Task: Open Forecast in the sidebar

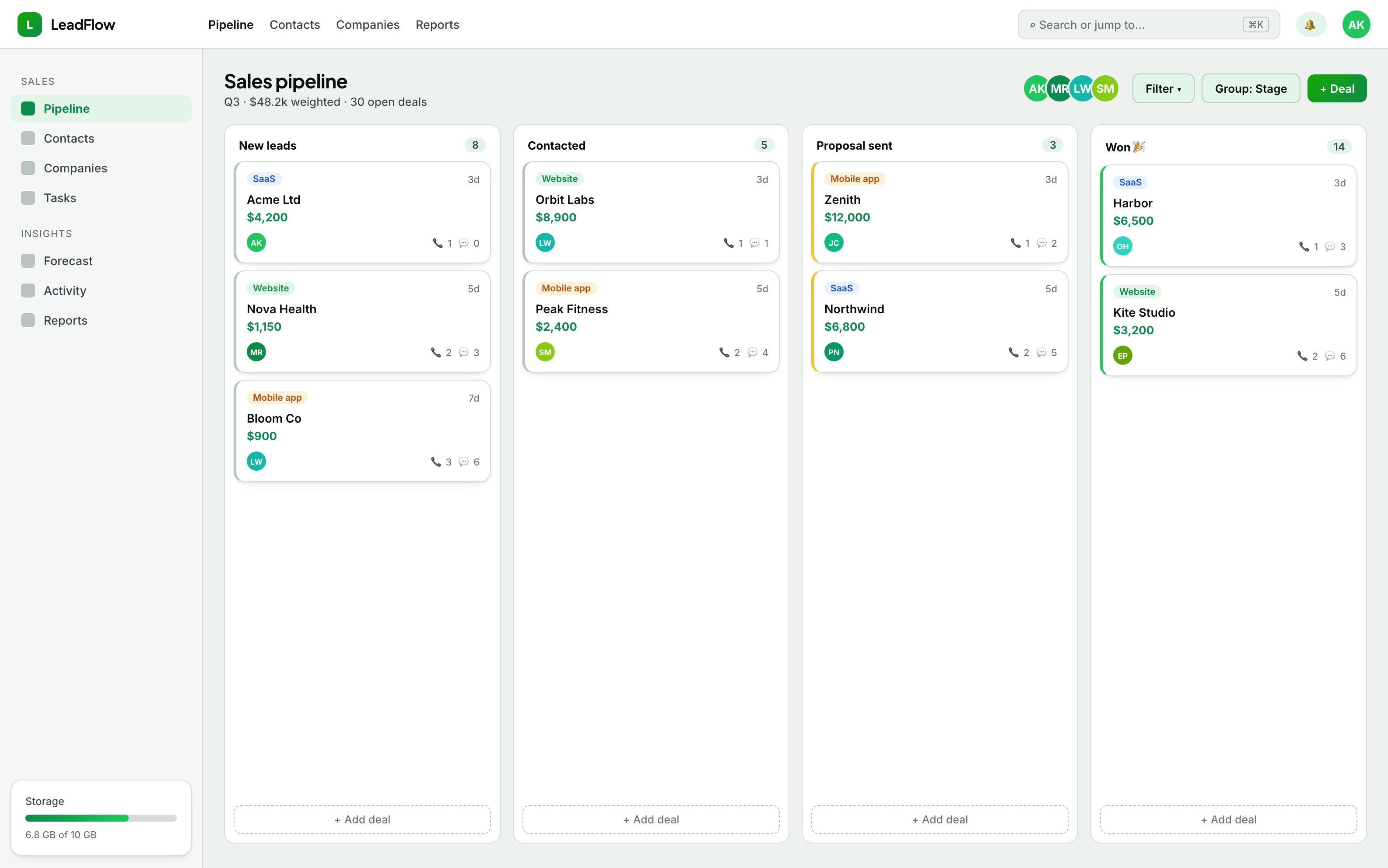Action: [x=101, y=261]
